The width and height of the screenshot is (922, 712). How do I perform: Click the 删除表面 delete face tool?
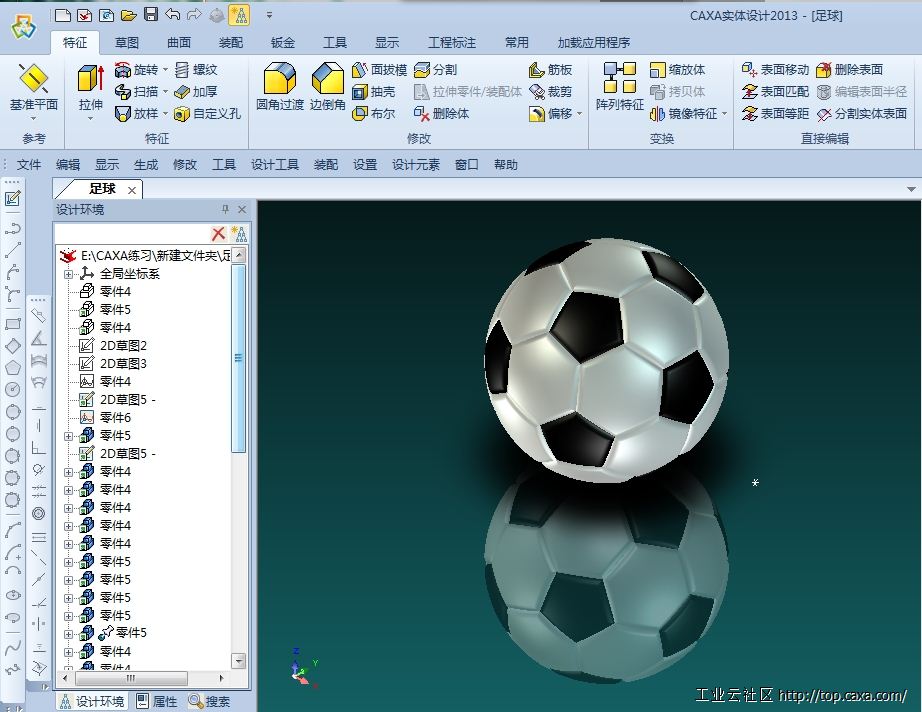click(x=849, y=70)
